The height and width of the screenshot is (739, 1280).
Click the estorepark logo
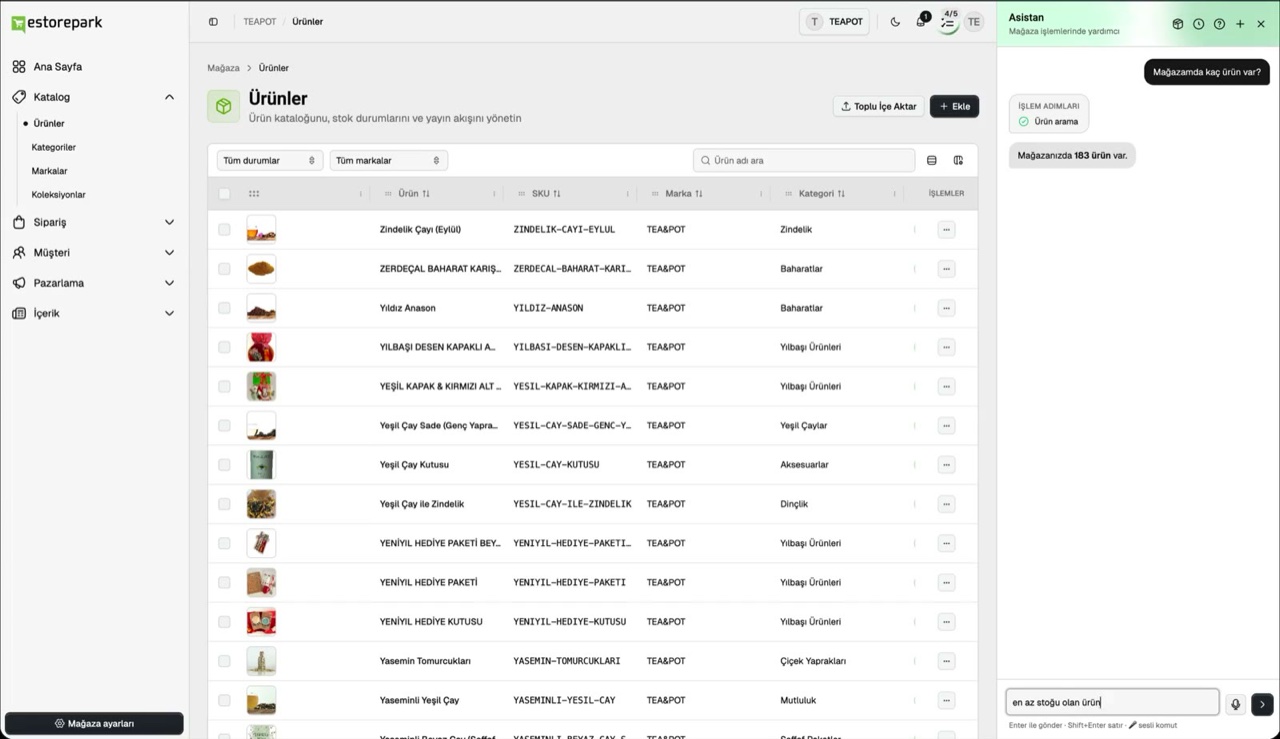57,22
